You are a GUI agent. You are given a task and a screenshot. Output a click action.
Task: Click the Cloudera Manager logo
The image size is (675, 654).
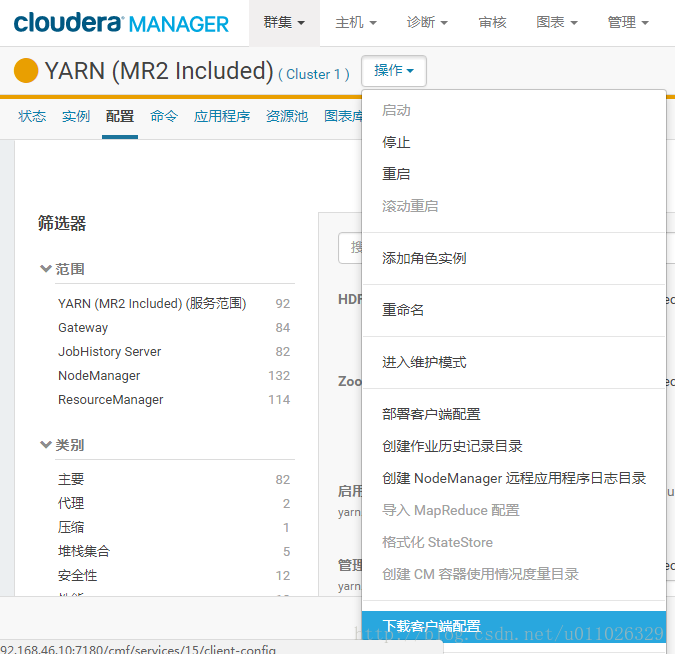coord(121,23)
